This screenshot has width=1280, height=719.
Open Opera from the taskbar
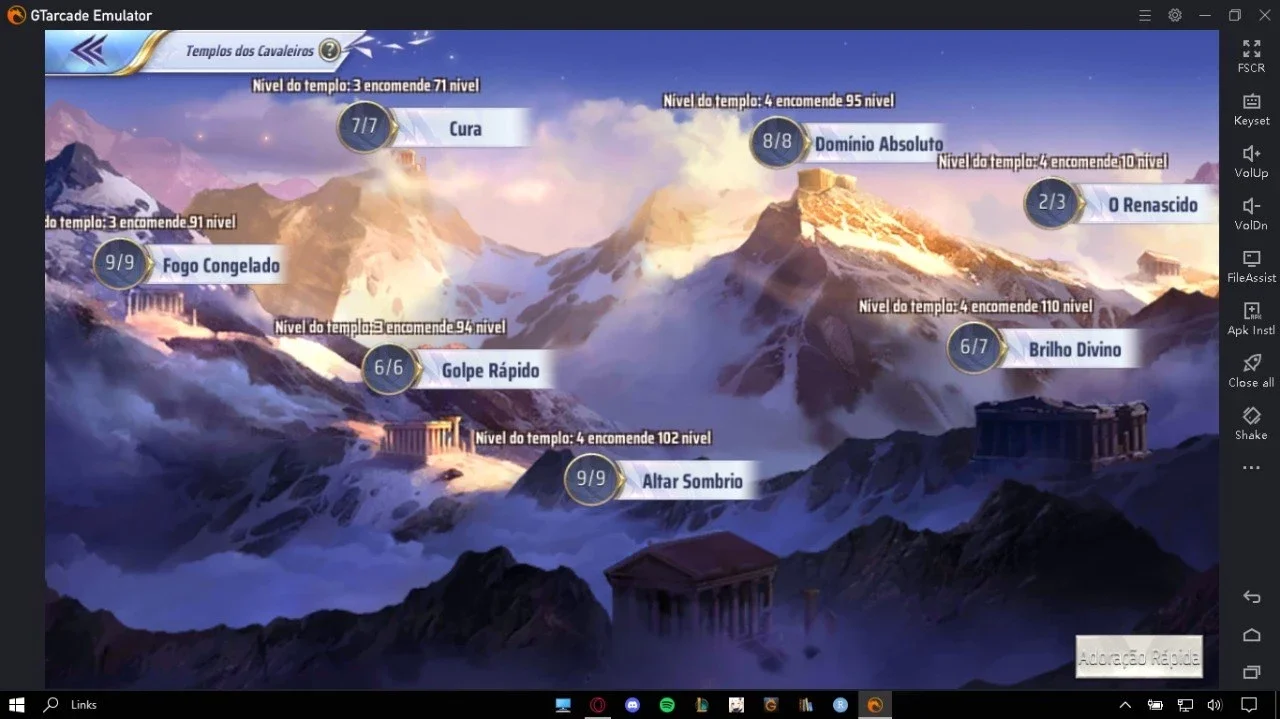597,705
